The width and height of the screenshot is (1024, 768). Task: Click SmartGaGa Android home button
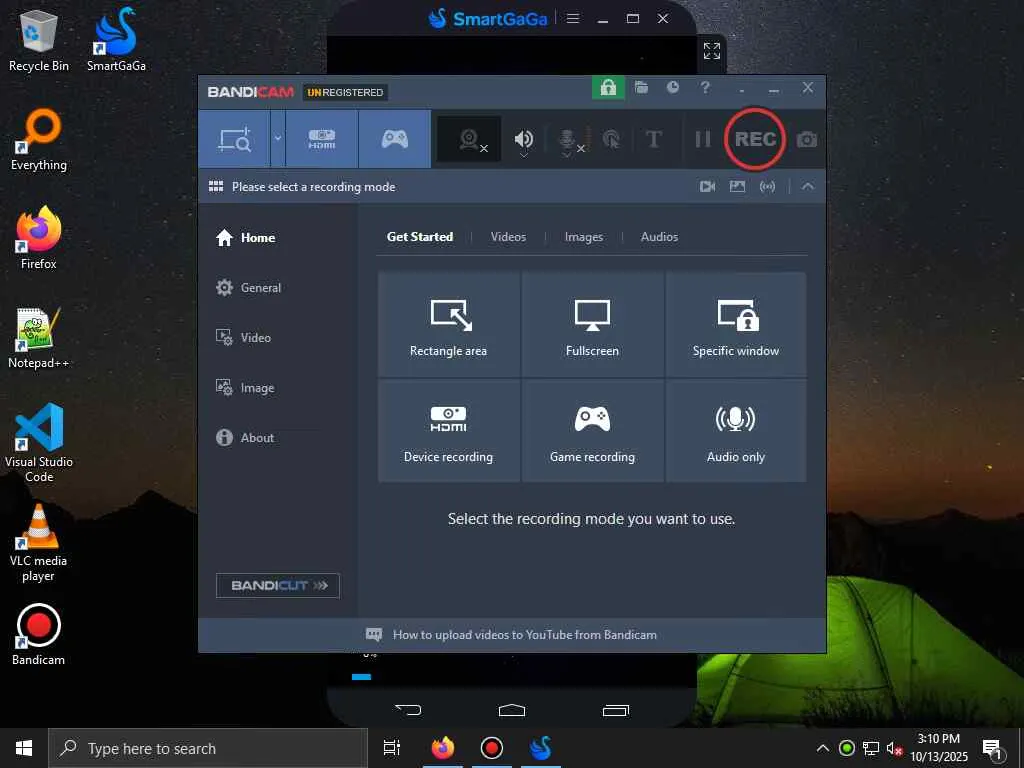(x=511, y=710)
